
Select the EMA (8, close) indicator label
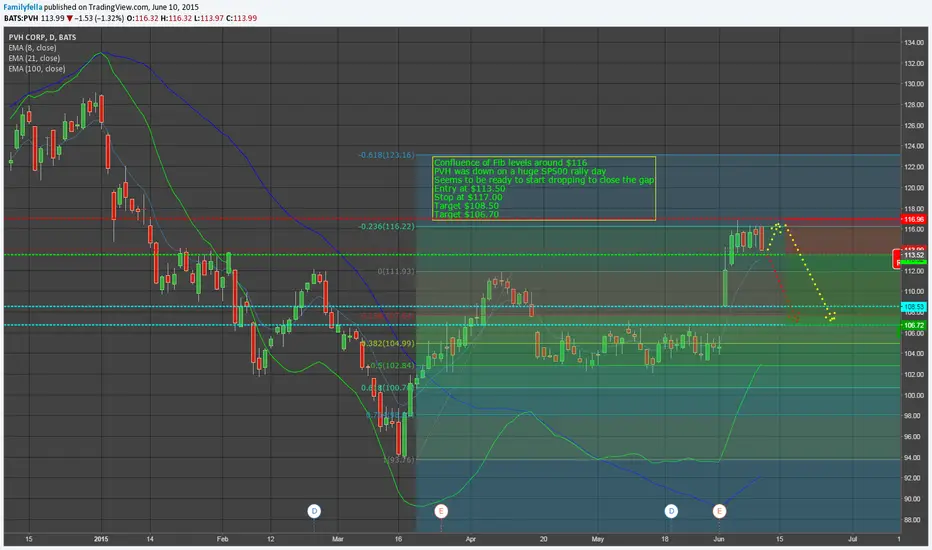click(x=32, y=48)
